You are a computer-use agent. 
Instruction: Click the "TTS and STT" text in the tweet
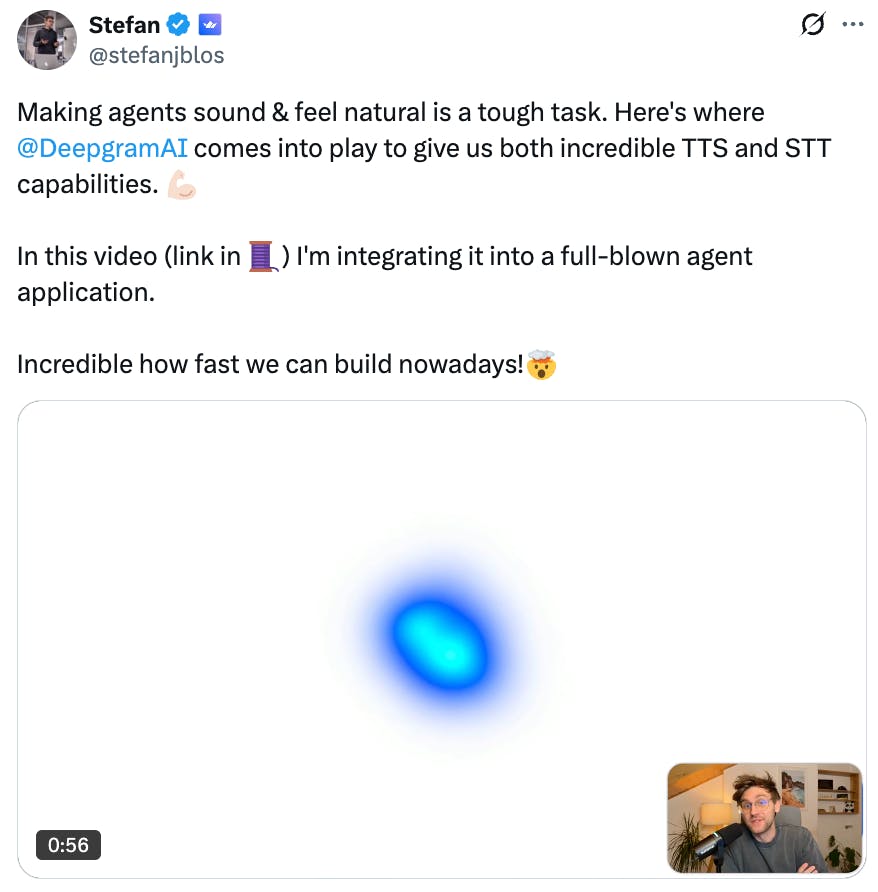[x=768, y=149]
